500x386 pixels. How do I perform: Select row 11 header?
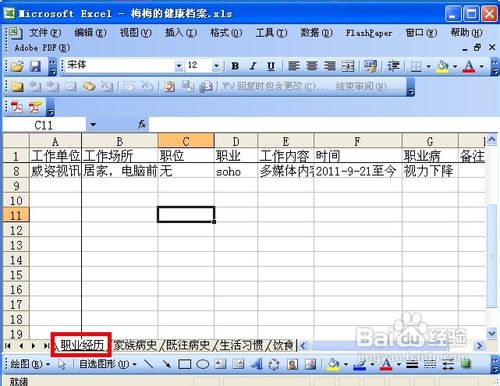coord(16,215)
